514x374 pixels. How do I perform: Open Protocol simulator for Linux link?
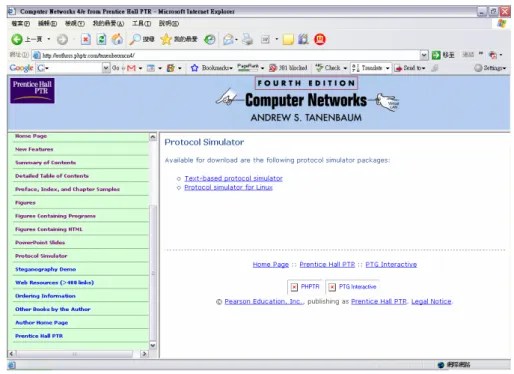tap(228, 187)
